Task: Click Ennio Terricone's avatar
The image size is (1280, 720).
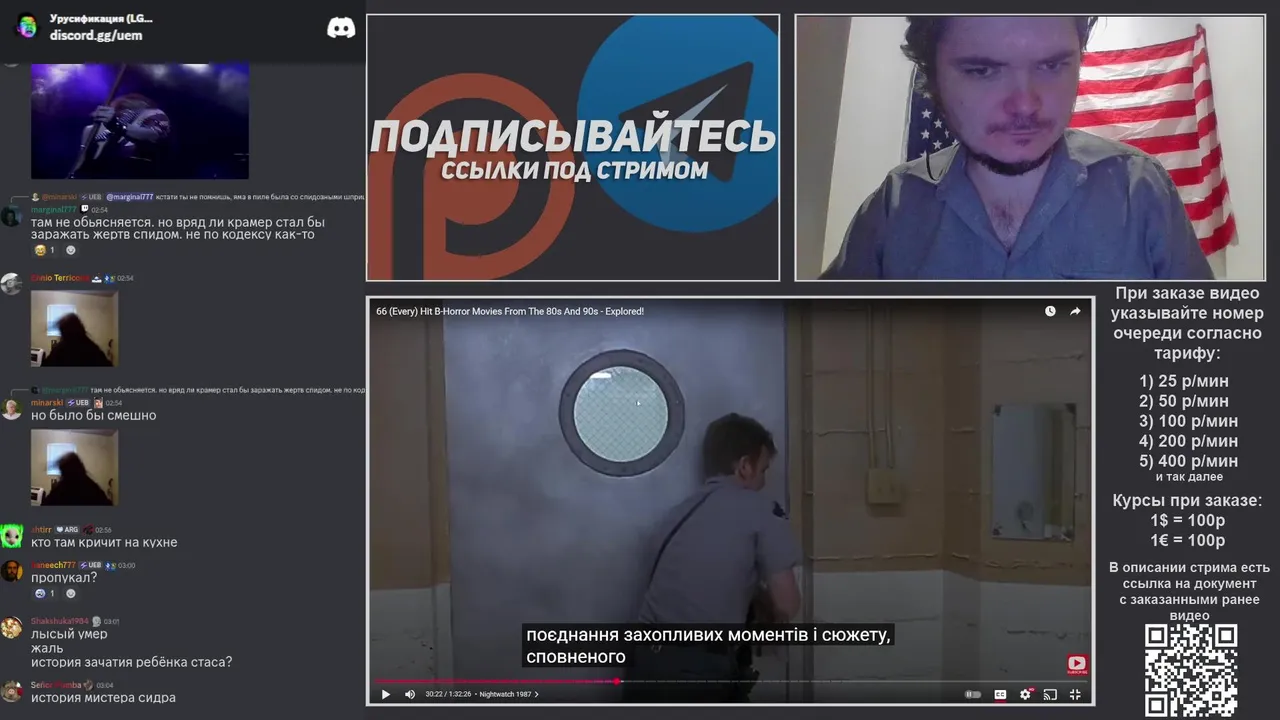Action: (11, 283)
